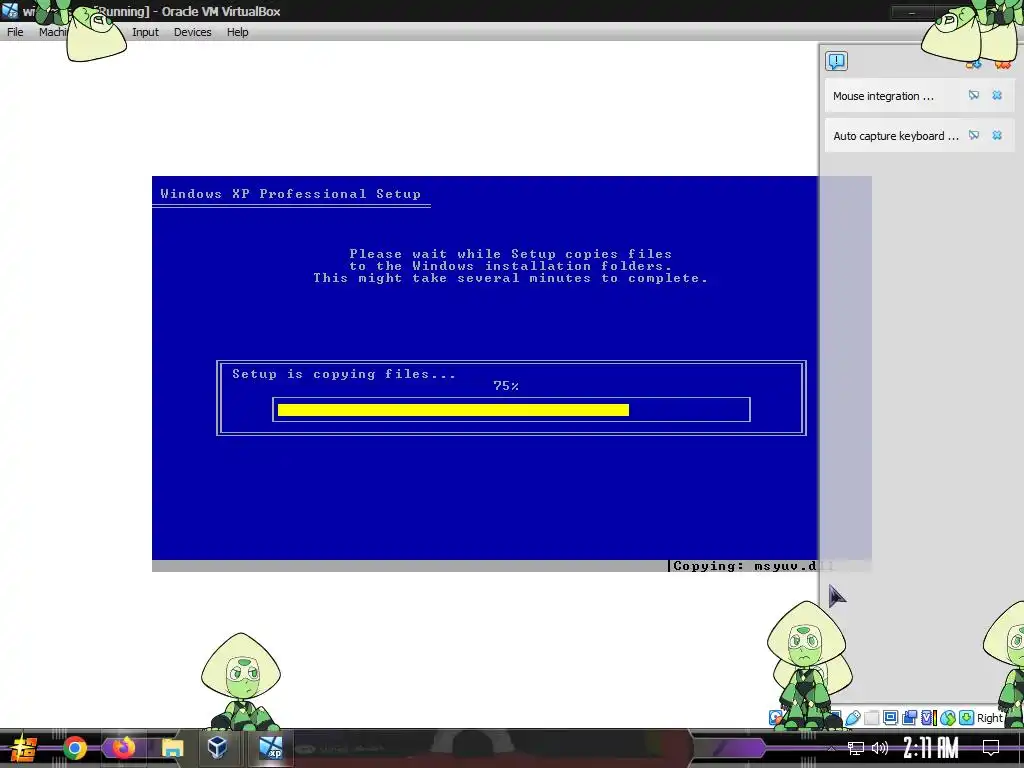The image size is (1024, 768).
Task: Suppress the Mouse integration notification
Action: pyautogui.click(x=974, y=95)
